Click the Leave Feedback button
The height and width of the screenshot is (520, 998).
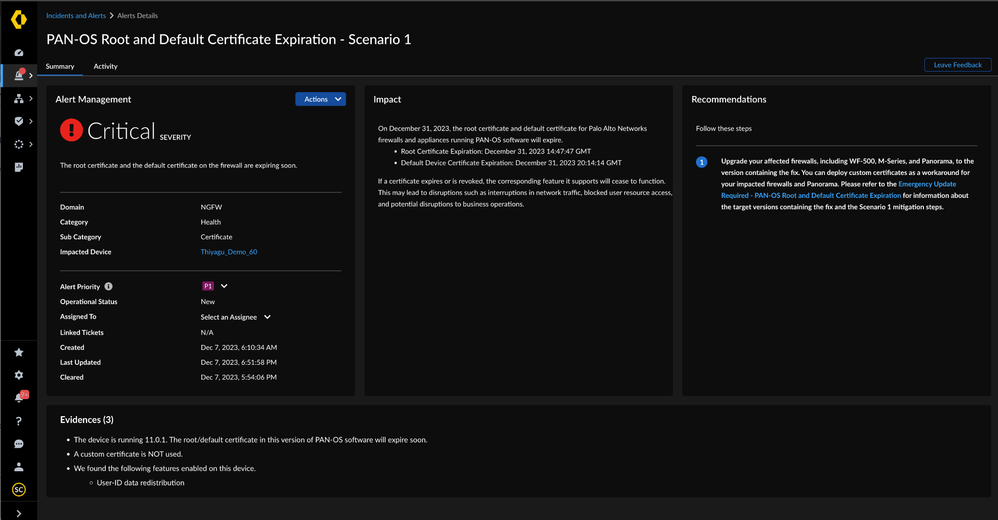tap(957, 65)
